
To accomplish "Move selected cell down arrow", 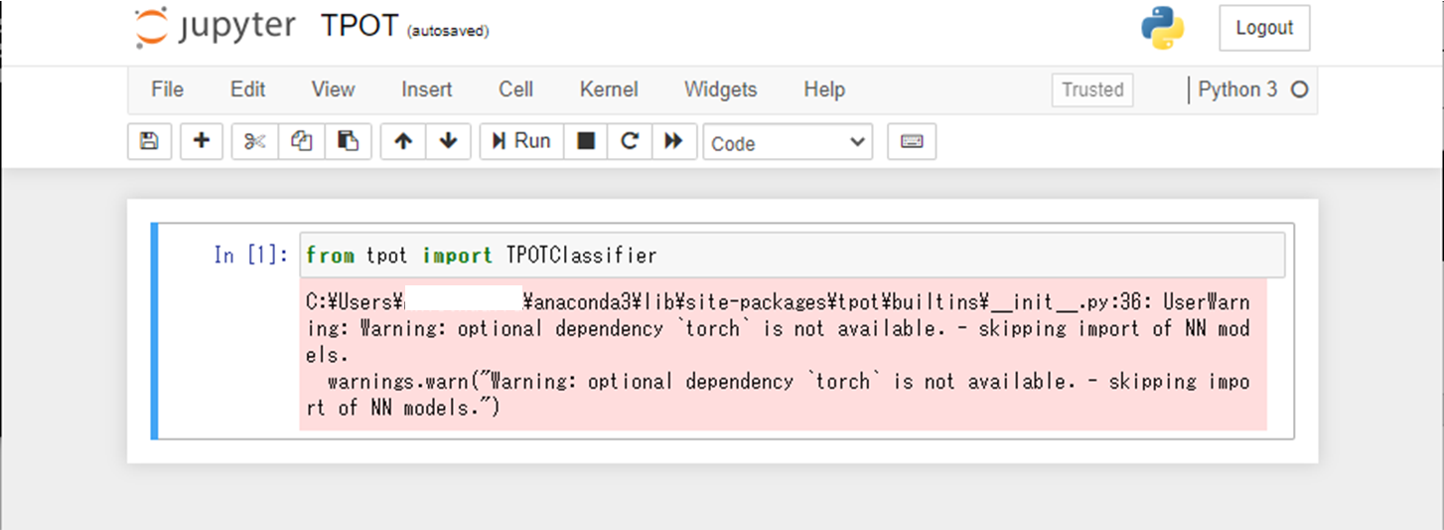I will pos(449,142).
